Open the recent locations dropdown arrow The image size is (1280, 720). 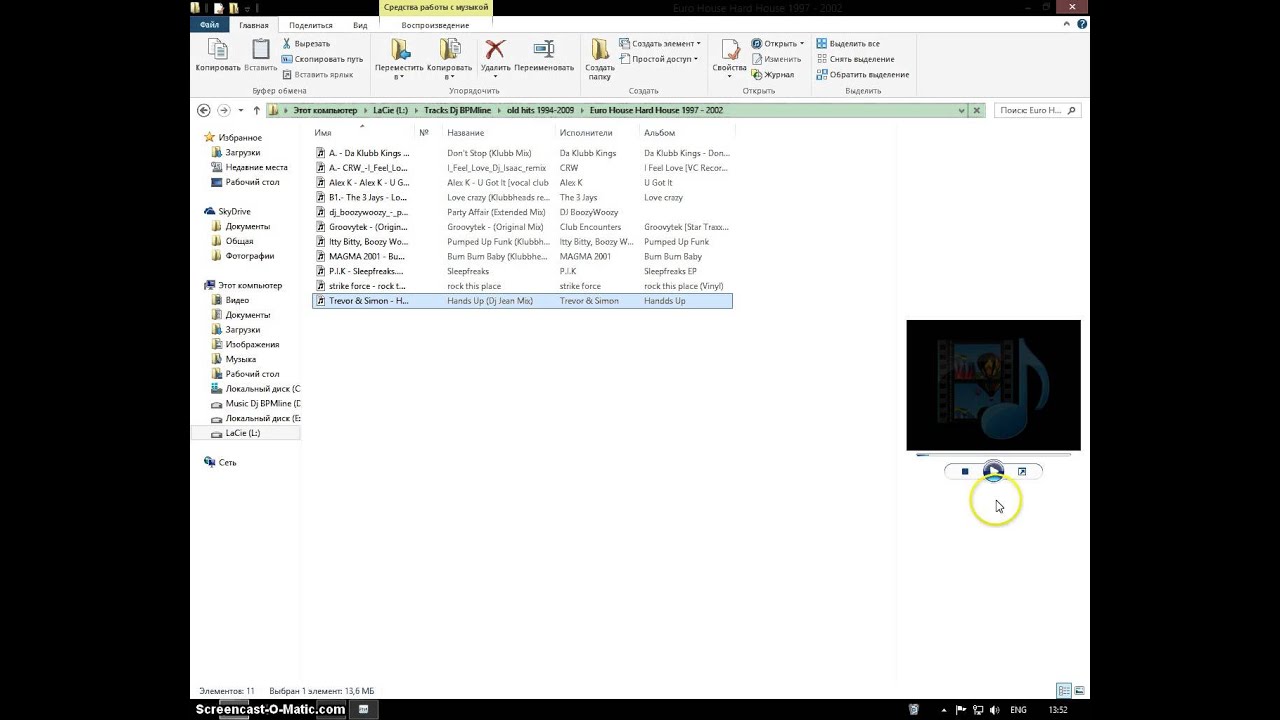(x=241, y=110)
